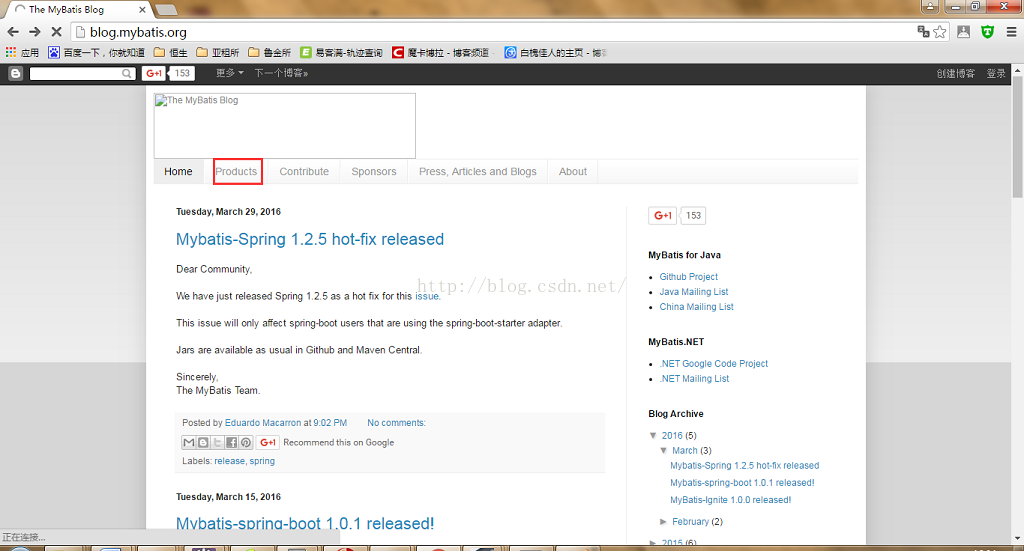The height and width of the screenshot is (551, 1024).
Task: Open the Contribute tab
Action: coord(304,172)
